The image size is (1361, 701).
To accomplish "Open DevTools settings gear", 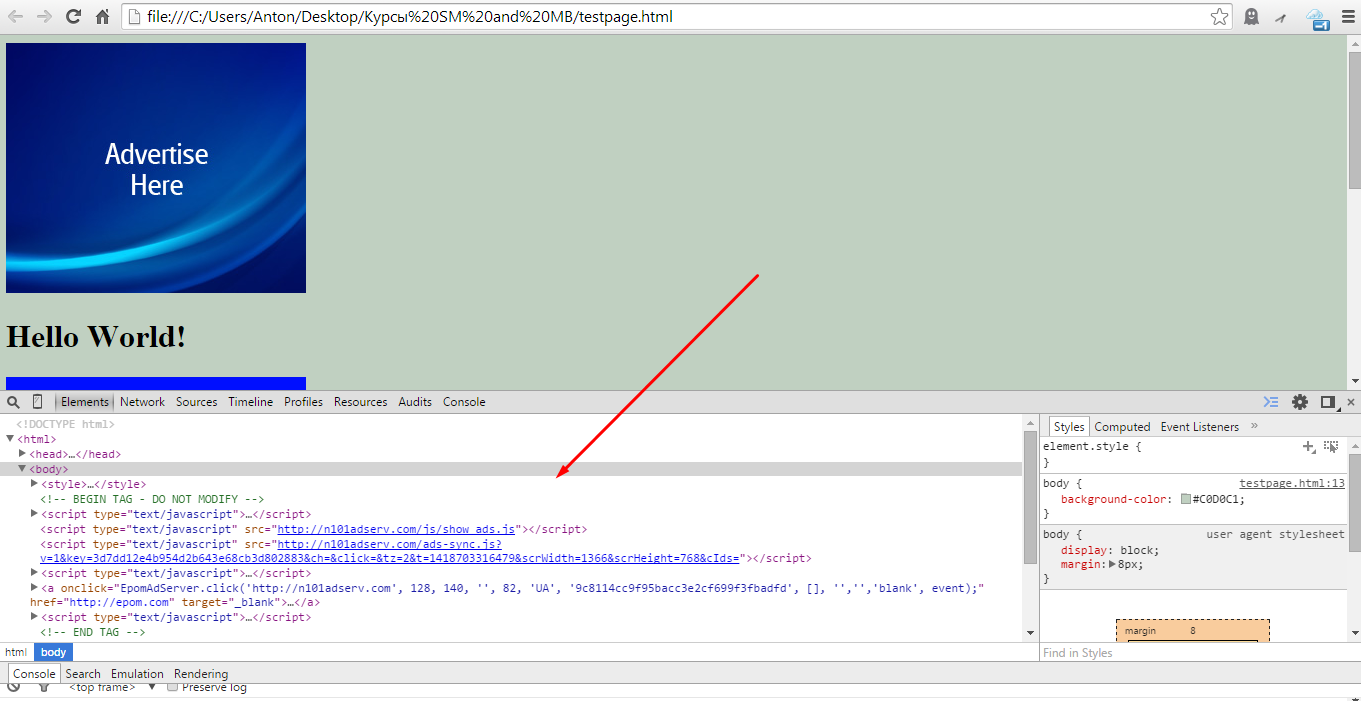I will click(x=1300, y=402).
